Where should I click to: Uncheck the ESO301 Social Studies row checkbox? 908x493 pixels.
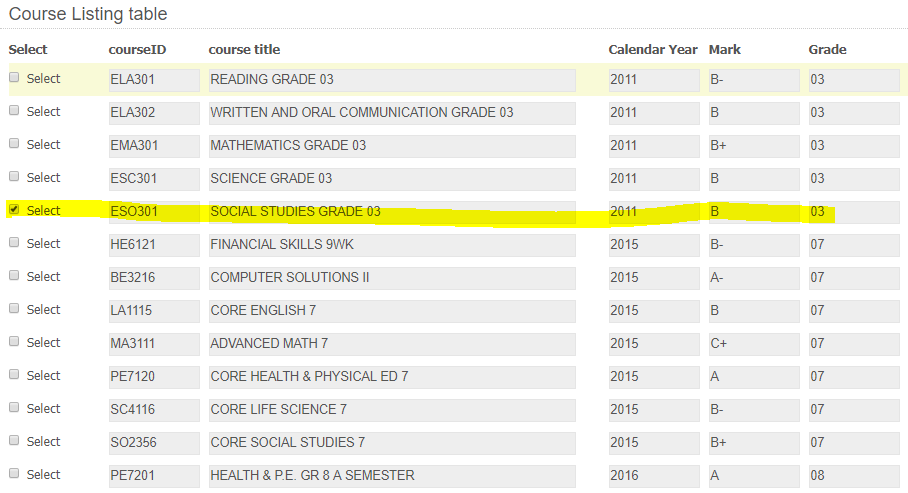[x=14, y=209]
